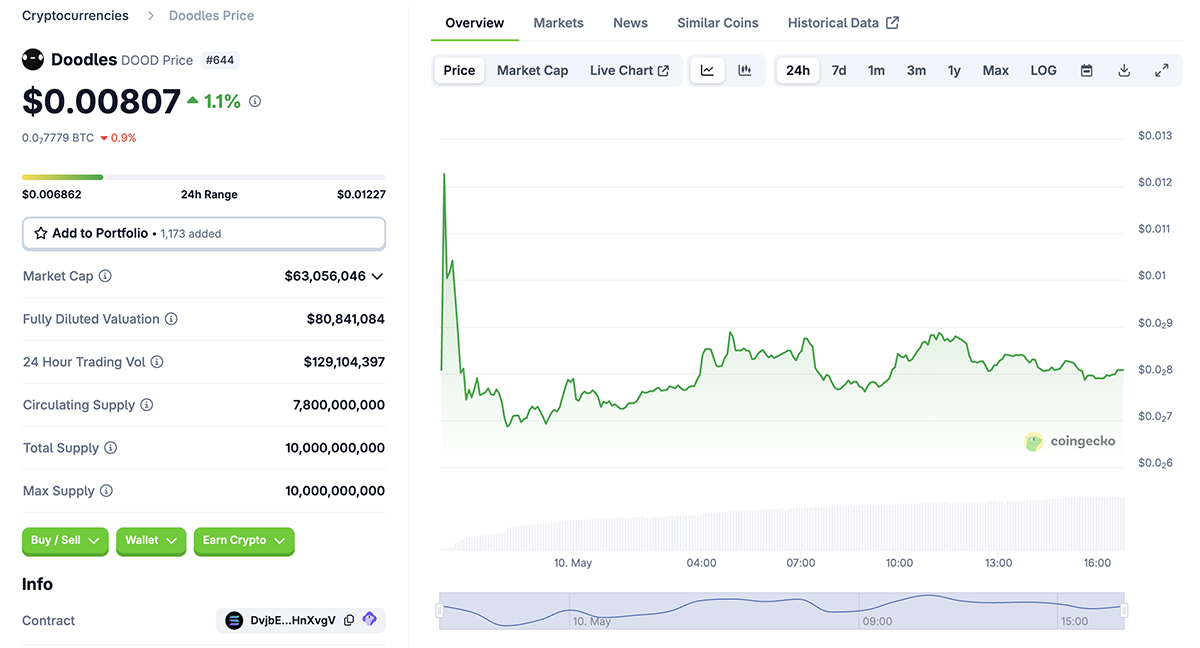Click Circulating Supply info icon
This screenshot has height=648, width=1200.
tap(147, 405)
